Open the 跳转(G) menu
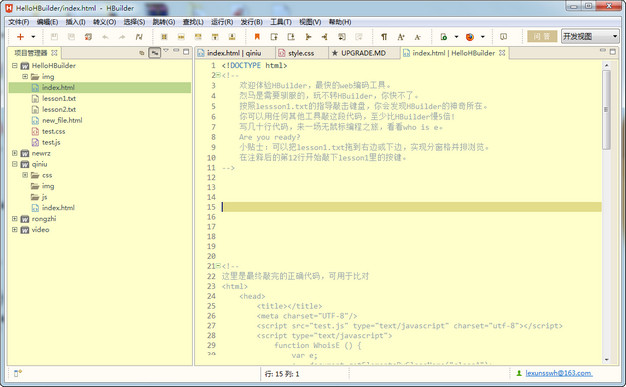Screen dimensions: 626x387 (x=164, y=22)
